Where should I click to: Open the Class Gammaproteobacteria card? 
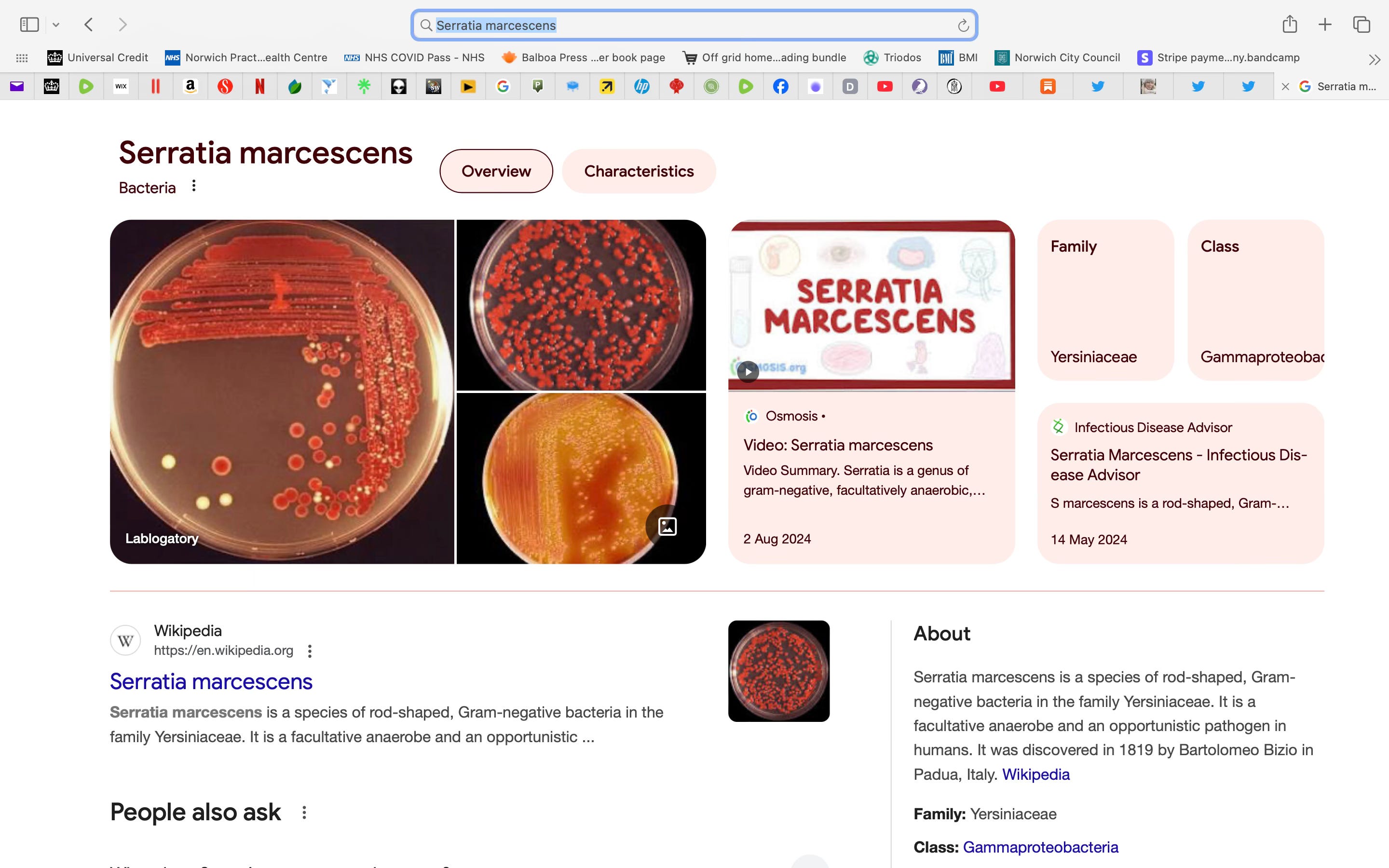tap(1256, 299)
